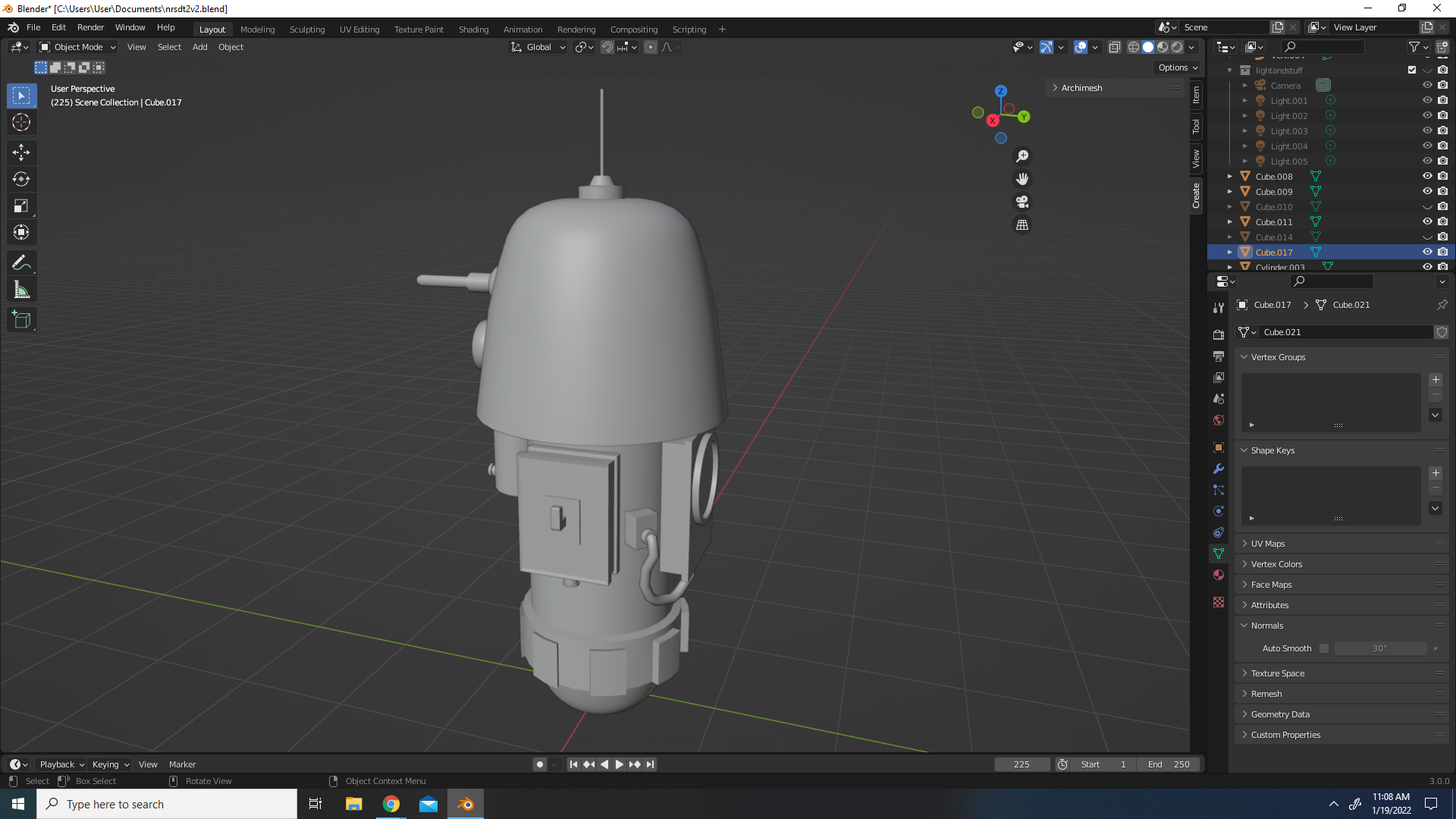The height and width of the screenshot is (819, 1456).
Task: Open Object Mode dropdown
Action: pyautogui.click(x=78, y=47)
